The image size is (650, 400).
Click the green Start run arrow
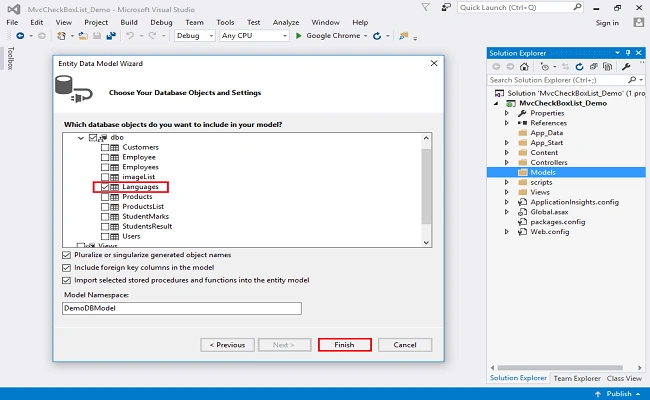coord(298,36)
